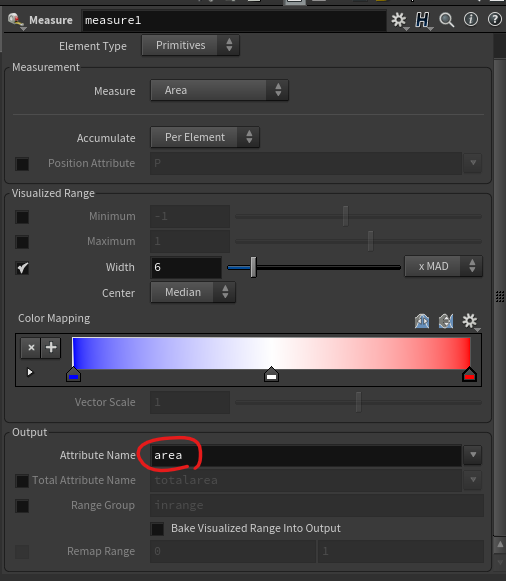Image resolution: width=506 pixels, height=581 pixels.
Task: Enable the Range Group checkbox
Action: tap(22, 506)
